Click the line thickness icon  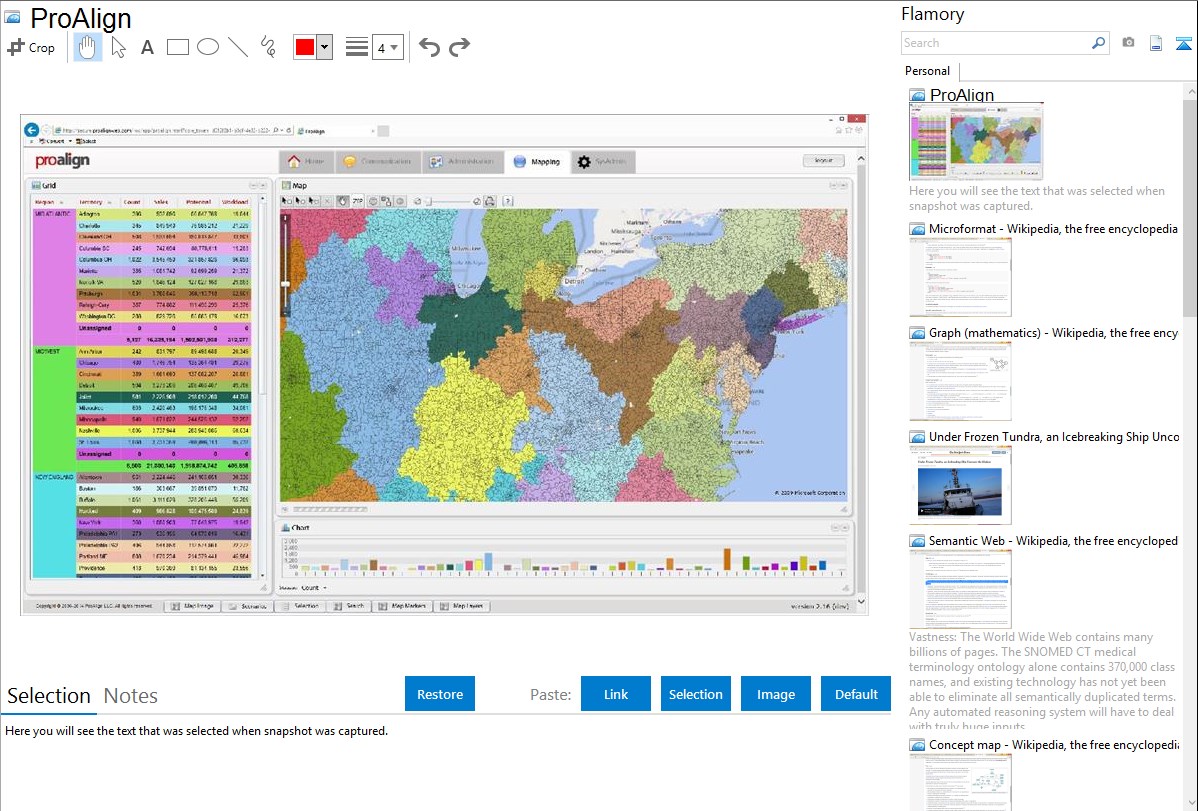tap(357, 47)
